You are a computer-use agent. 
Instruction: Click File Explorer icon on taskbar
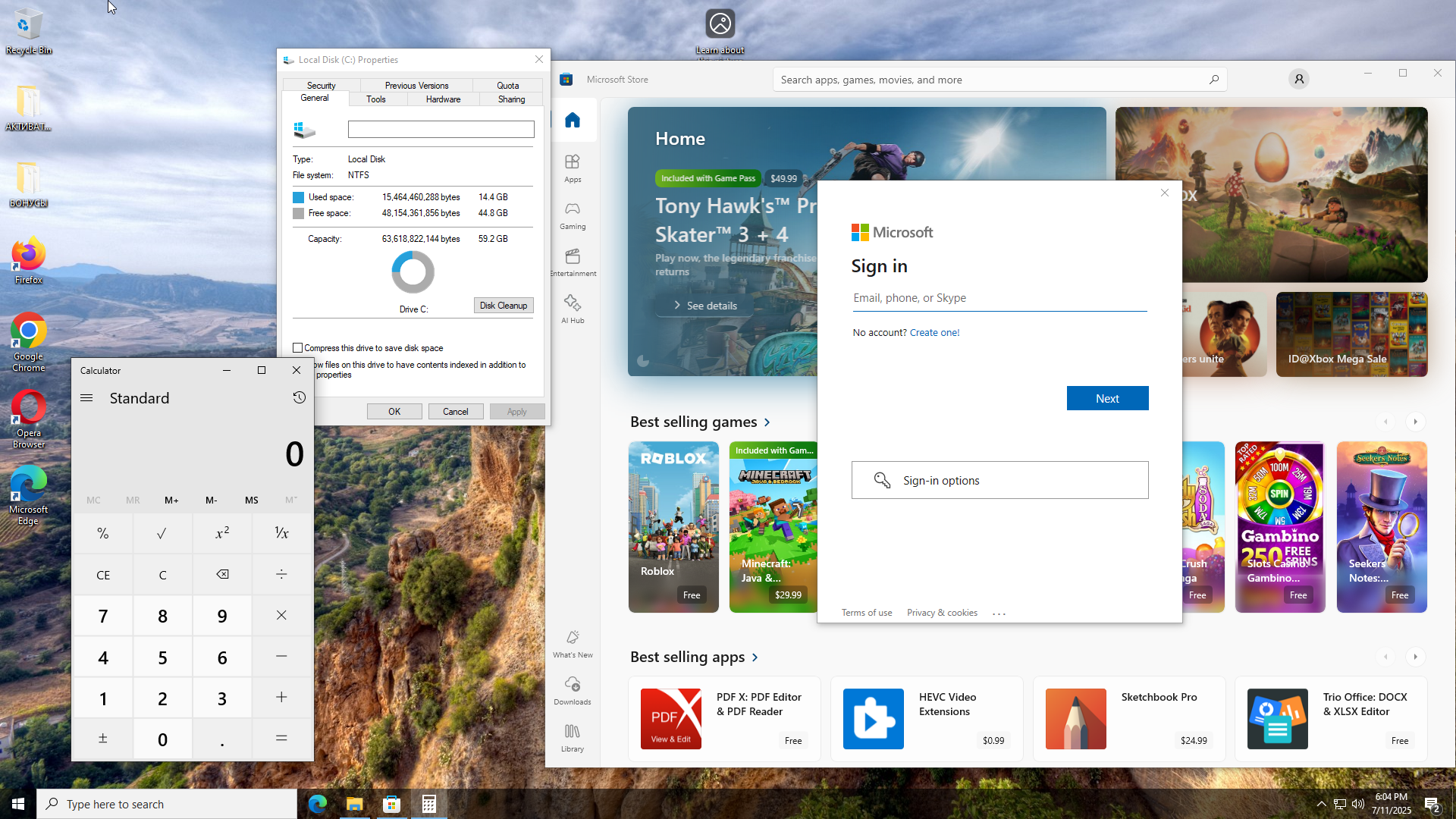coord(355,804)
